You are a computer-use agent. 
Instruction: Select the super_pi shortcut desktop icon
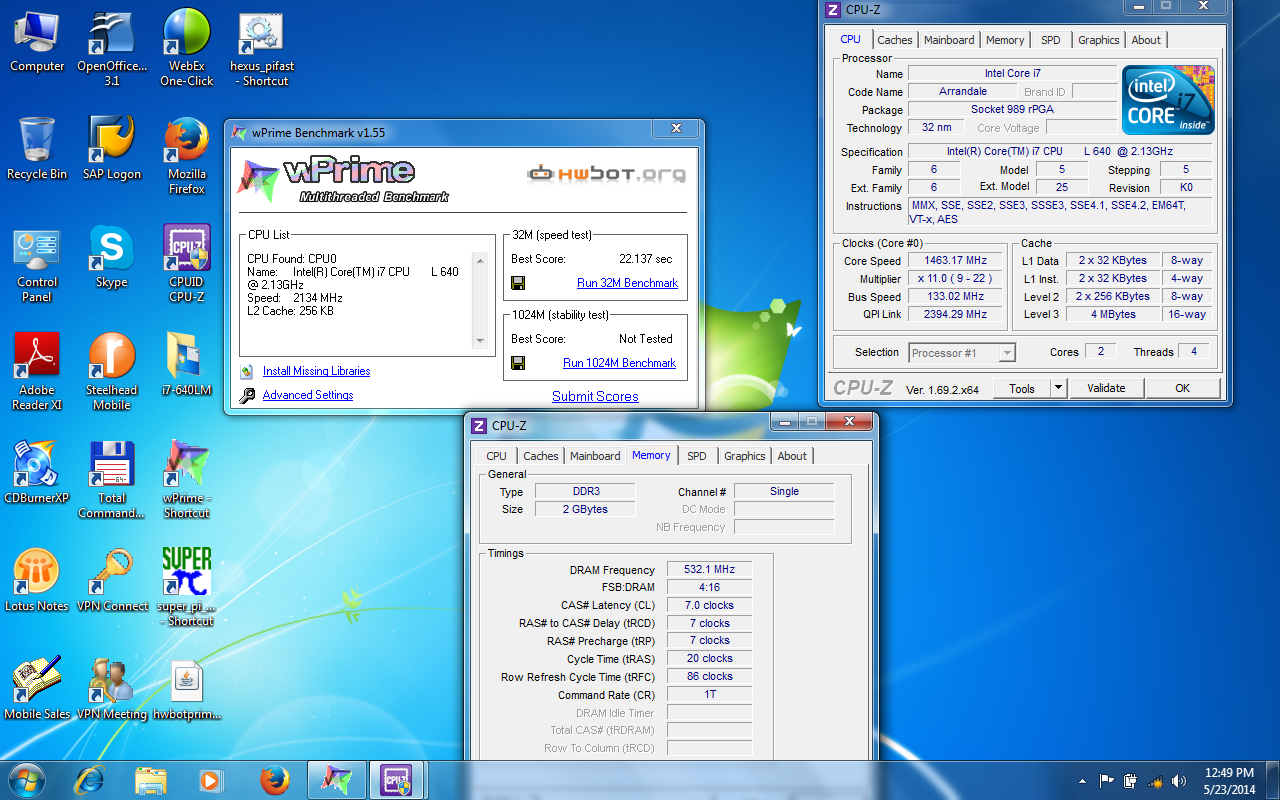pyautogui.click(x=187, y=588)
